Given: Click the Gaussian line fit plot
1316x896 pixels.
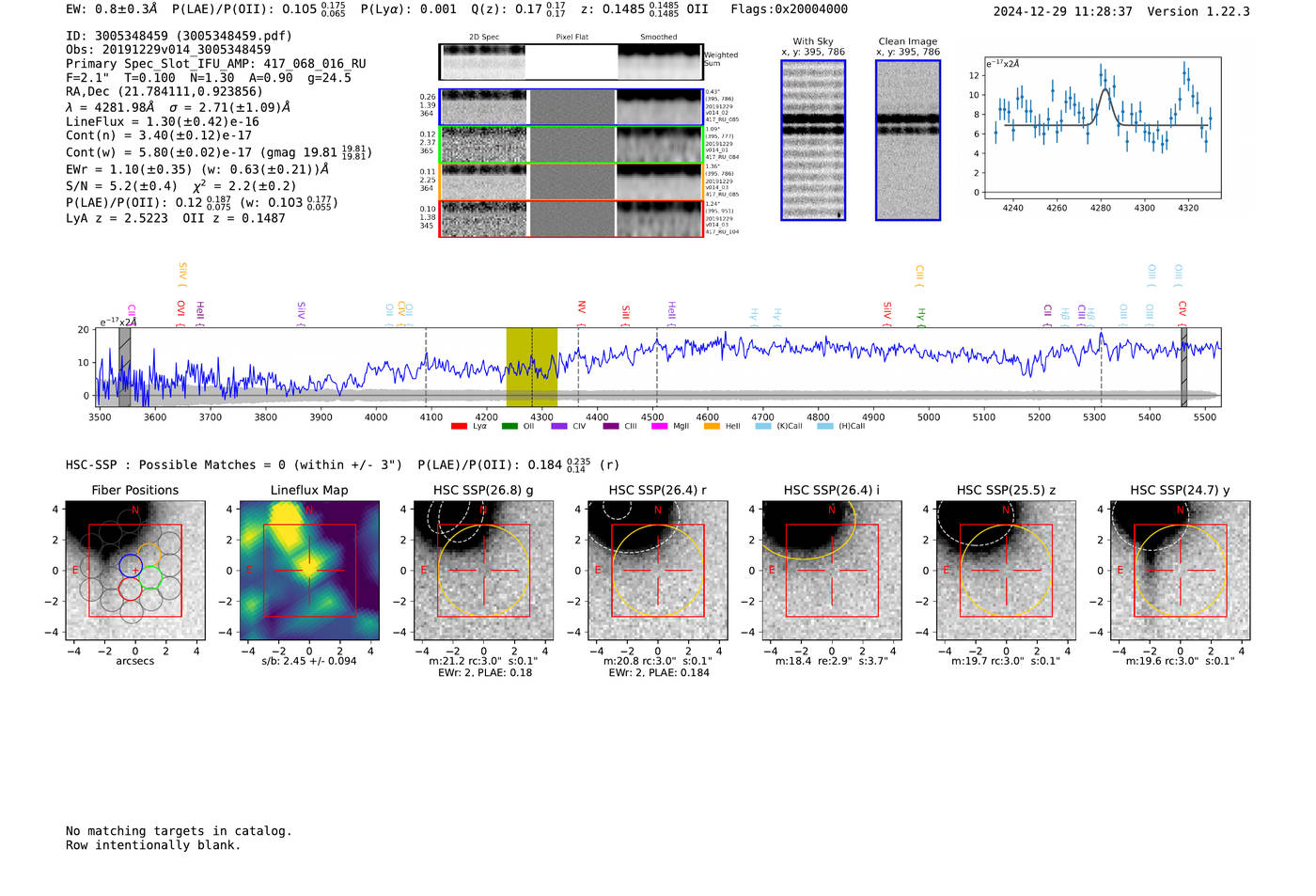Looking at the screenshot, I should 1102,128.
